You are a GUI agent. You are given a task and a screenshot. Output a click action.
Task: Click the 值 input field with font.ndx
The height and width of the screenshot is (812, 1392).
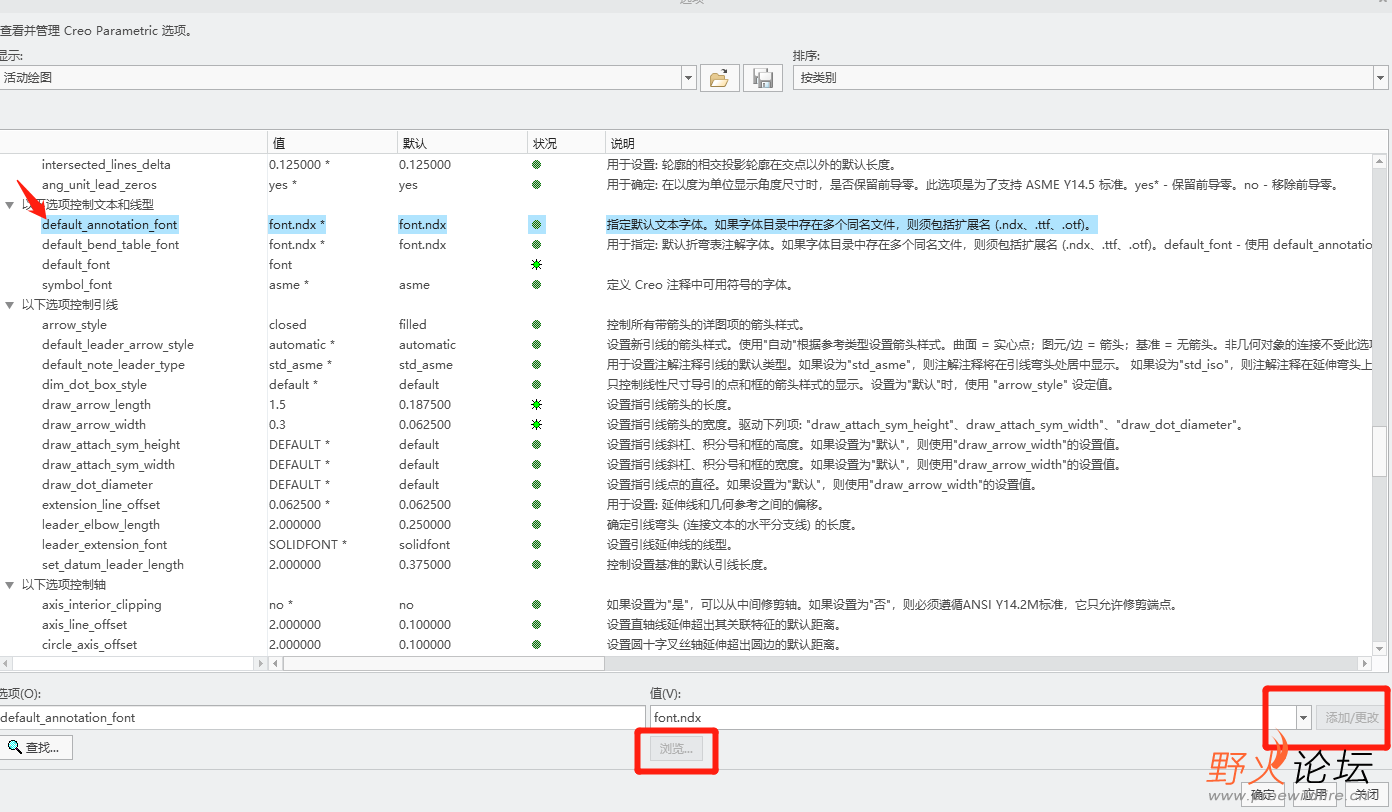tap(972, 717)
